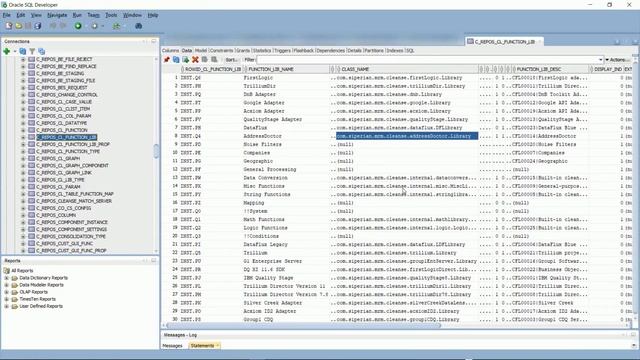Expand the C_REPOS_CL_GRAPH table node
This screenshot has height=360, width=640.
[23, 159]
